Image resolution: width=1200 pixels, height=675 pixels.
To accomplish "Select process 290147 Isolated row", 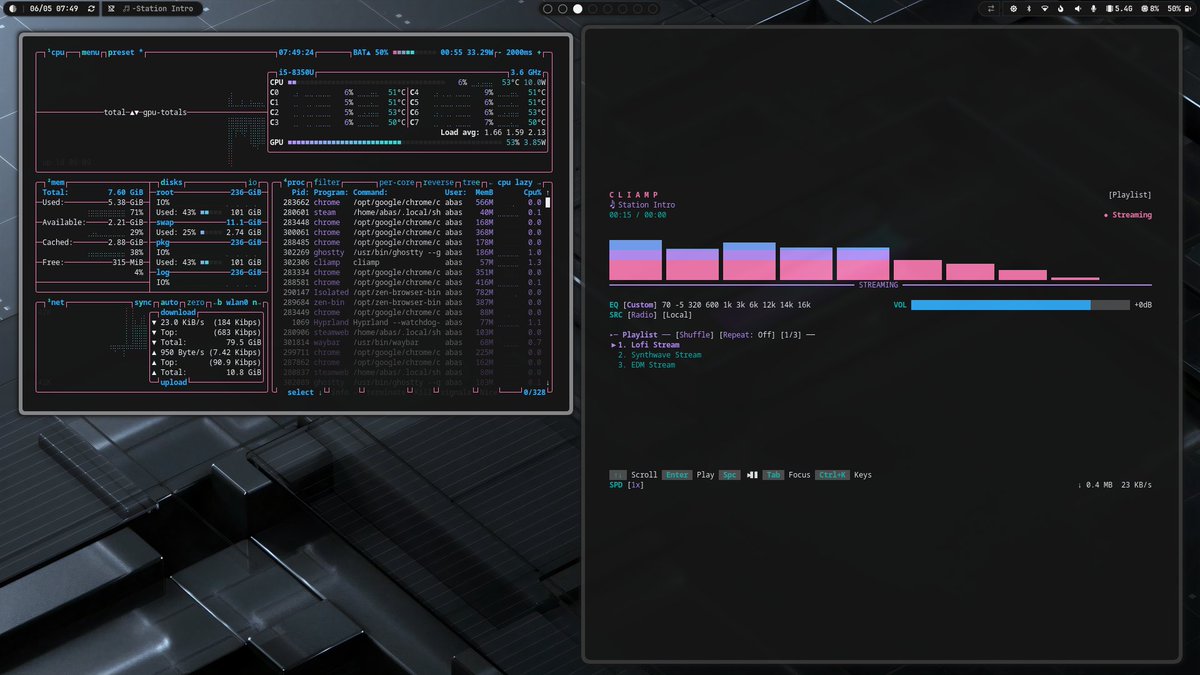I will click(412, 292).
